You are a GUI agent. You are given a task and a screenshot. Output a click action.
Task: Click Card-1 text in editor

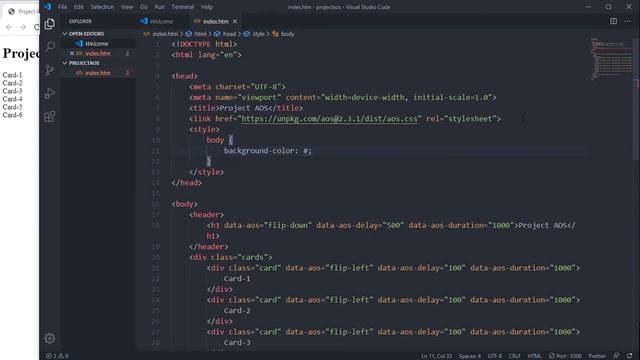pos(237,279)
